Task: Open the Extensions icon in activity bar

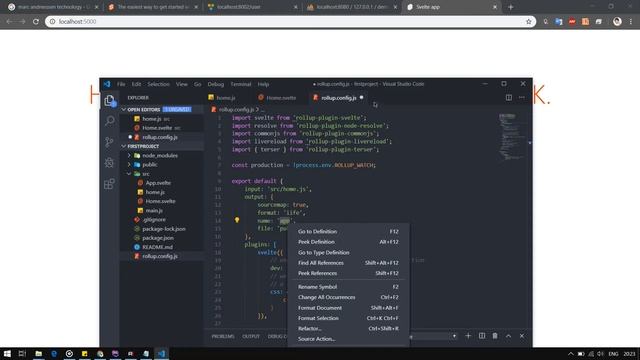Action: pyautogui.click(x=109, y=184)
